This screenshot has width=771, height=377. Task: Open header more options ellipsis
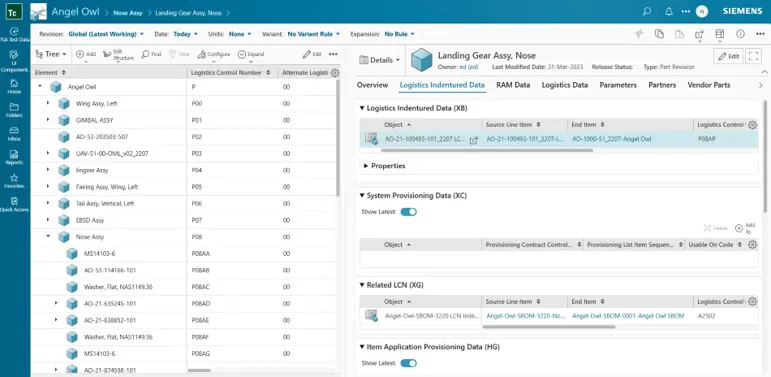coord(685,11)
